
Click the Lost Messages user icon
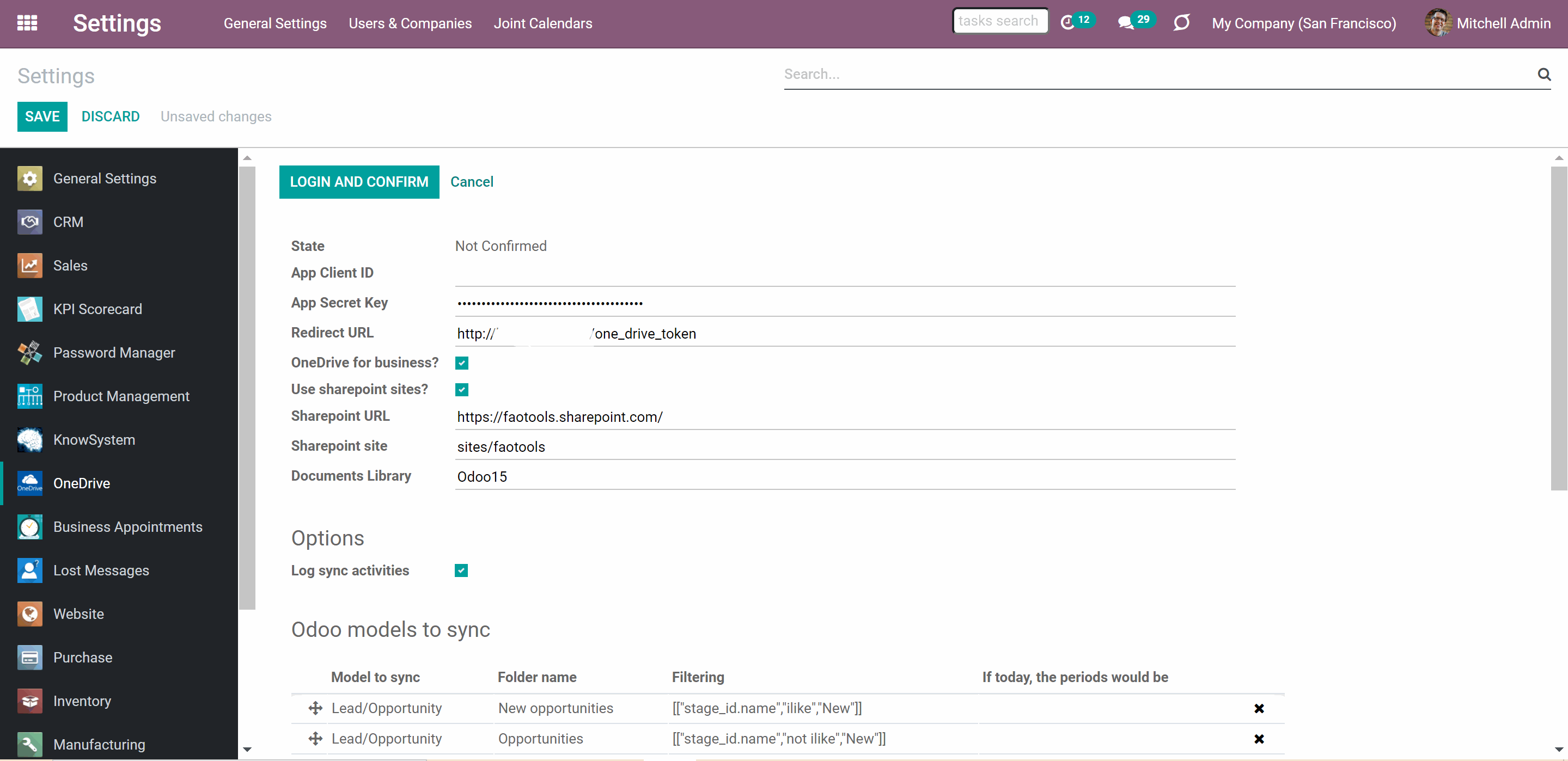[30, 570]
